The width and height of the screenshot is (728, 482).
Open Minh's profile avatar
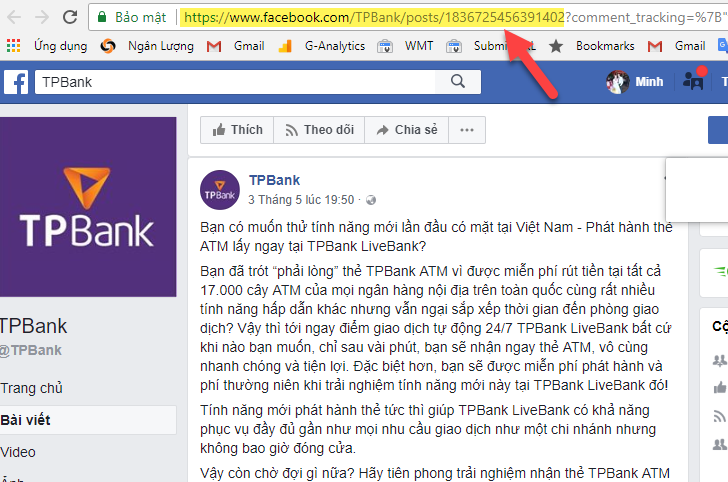[618, 82]
